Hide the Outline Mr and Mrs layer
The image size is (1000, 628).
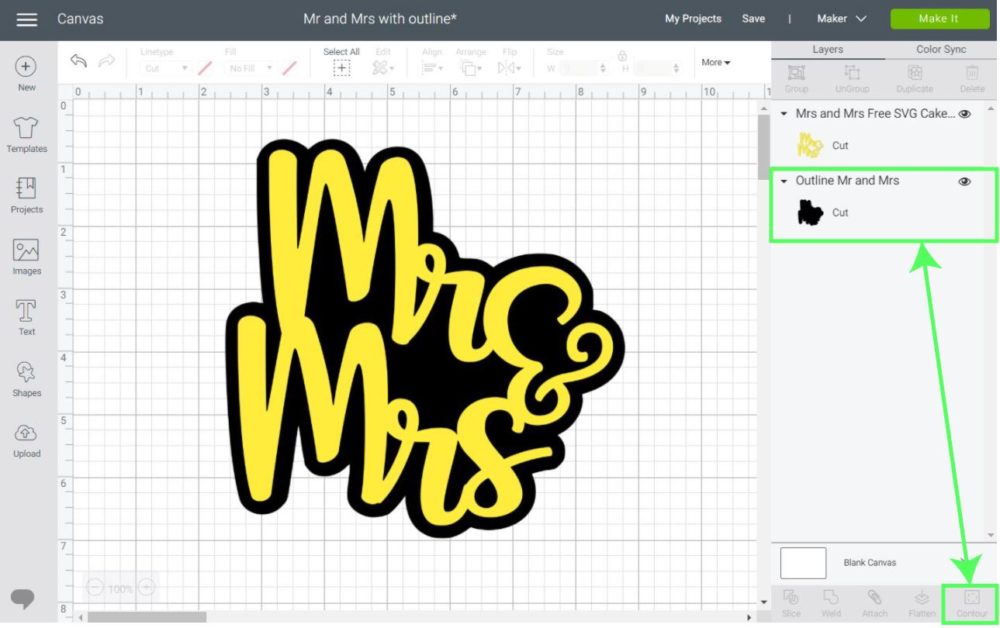pyautogui.click(x=964, y=181)
